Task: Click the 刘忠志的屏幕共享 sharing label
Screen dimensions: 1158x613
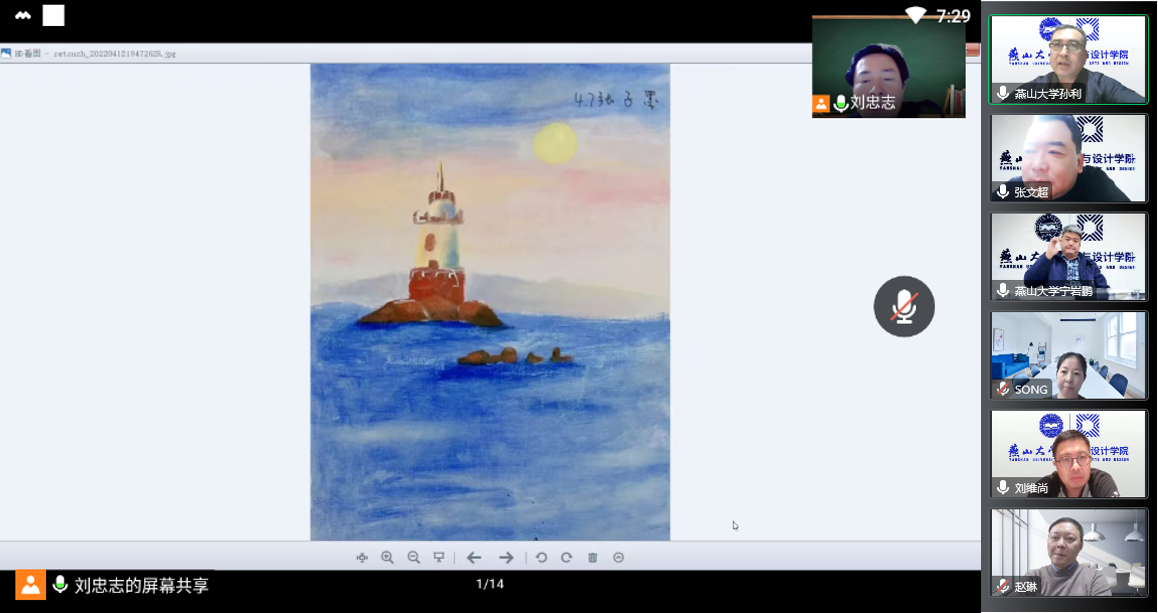Action: (141, 586)
